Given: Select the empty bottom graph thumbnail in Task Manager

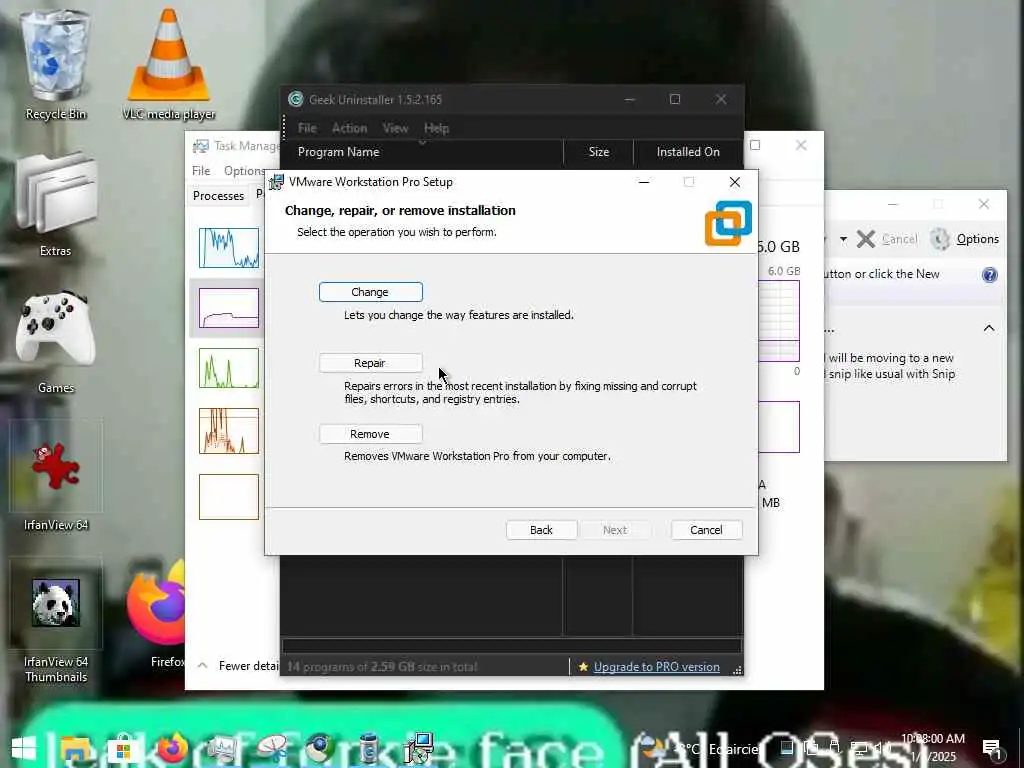Looking at the screenshot, I should 229,497.
